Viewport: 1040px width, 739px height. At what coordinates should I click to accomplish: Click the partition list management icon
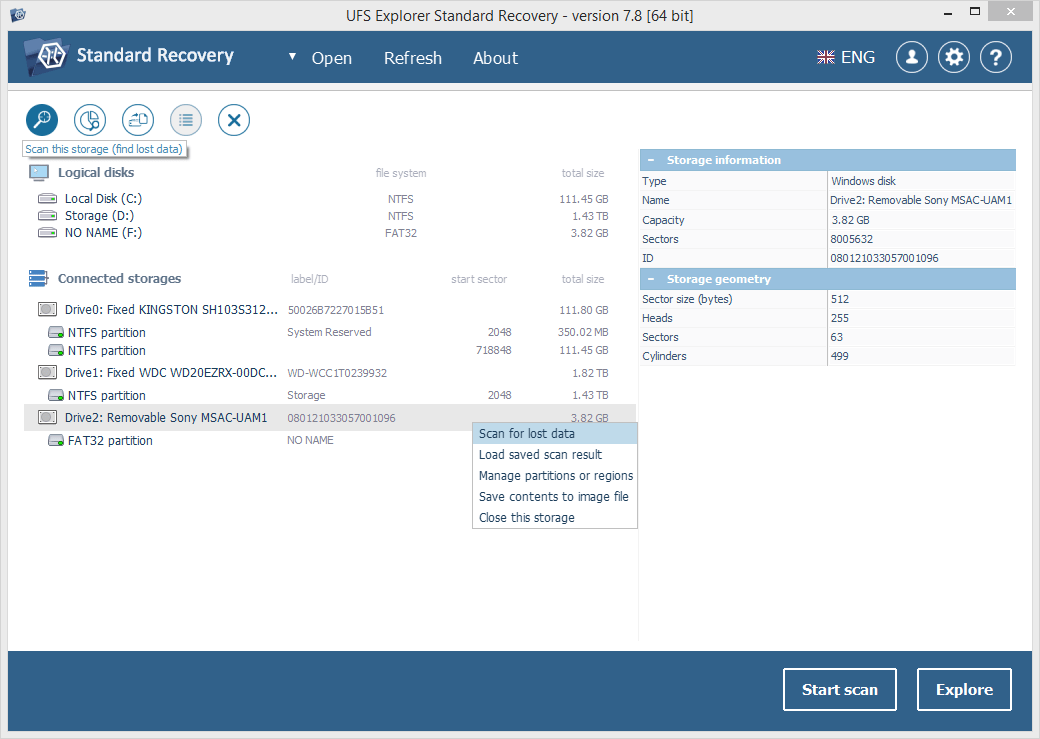tap(185, 120)
